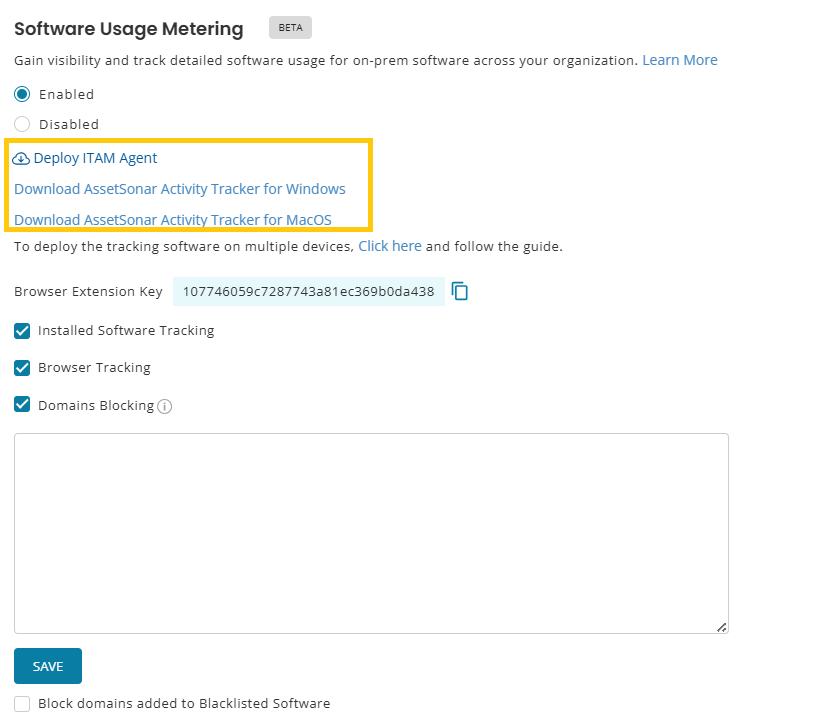The image size is (818, 721).
Task: Click the info icon next to Domains Blocking
Action: [165, 406]
